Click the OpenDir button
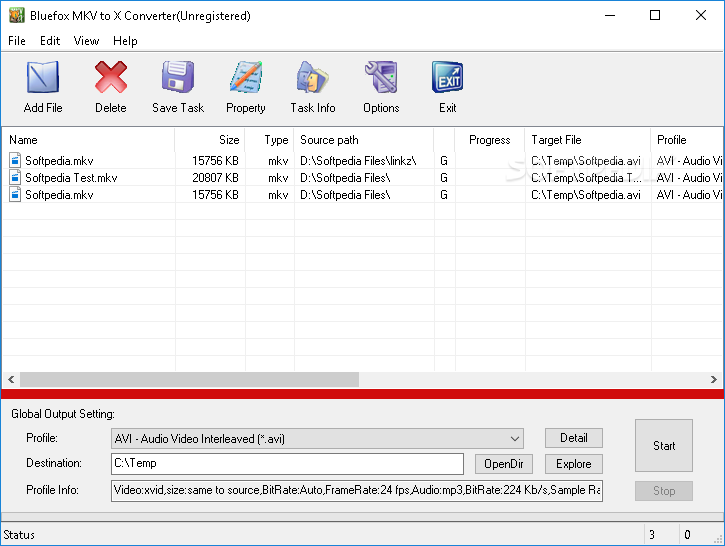 tap(504, 464)
